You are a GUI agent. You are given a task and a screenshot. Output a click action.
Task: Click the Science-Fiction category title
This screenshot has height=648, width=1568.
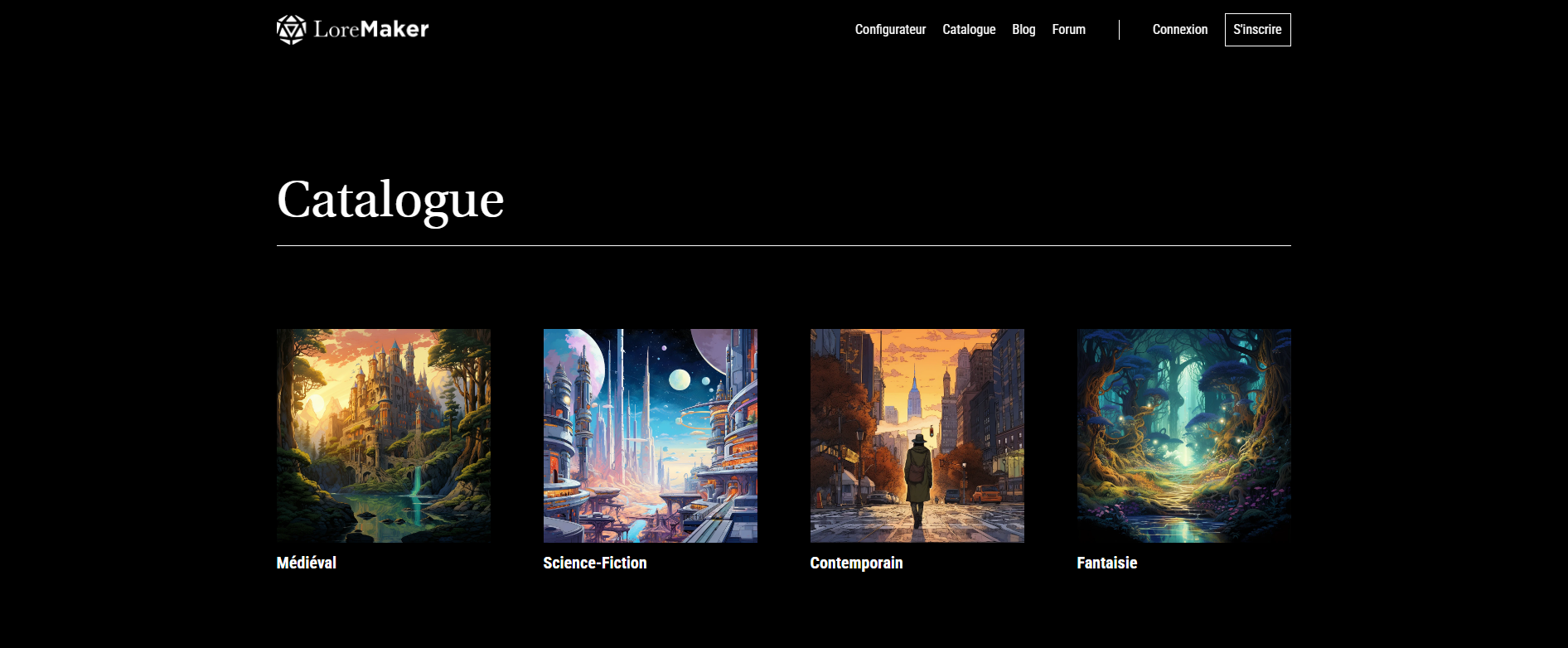pyautogui.click(x=595, y=563)
